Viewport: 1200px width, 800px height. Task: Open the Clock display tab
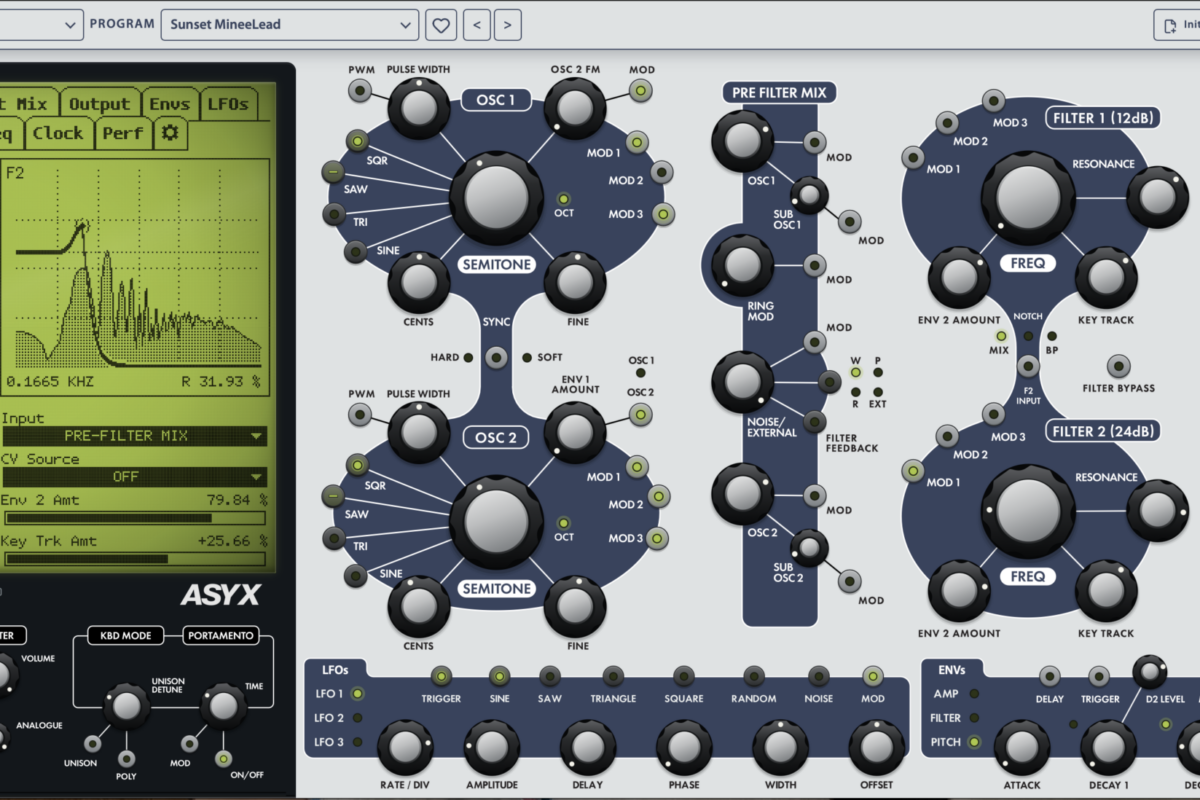click(x=58, y=133)
